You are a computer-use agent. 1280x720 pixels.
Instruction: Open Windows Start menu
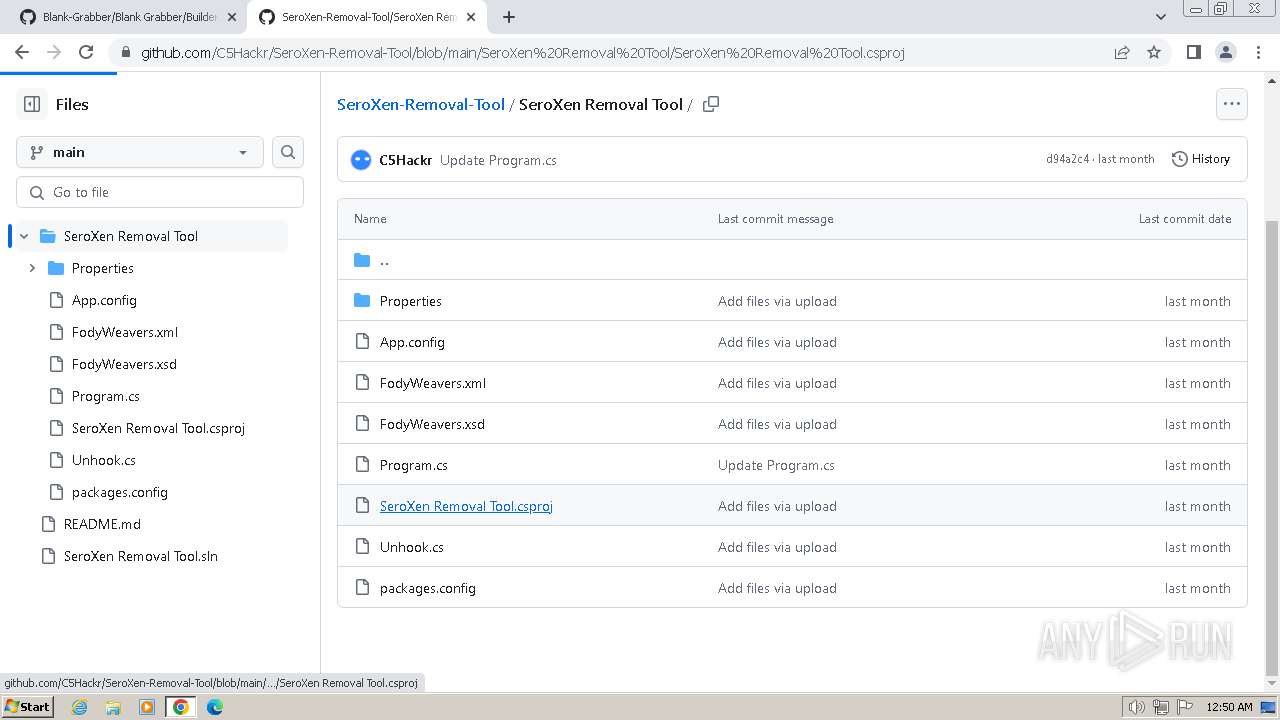[x=27, y=706]
